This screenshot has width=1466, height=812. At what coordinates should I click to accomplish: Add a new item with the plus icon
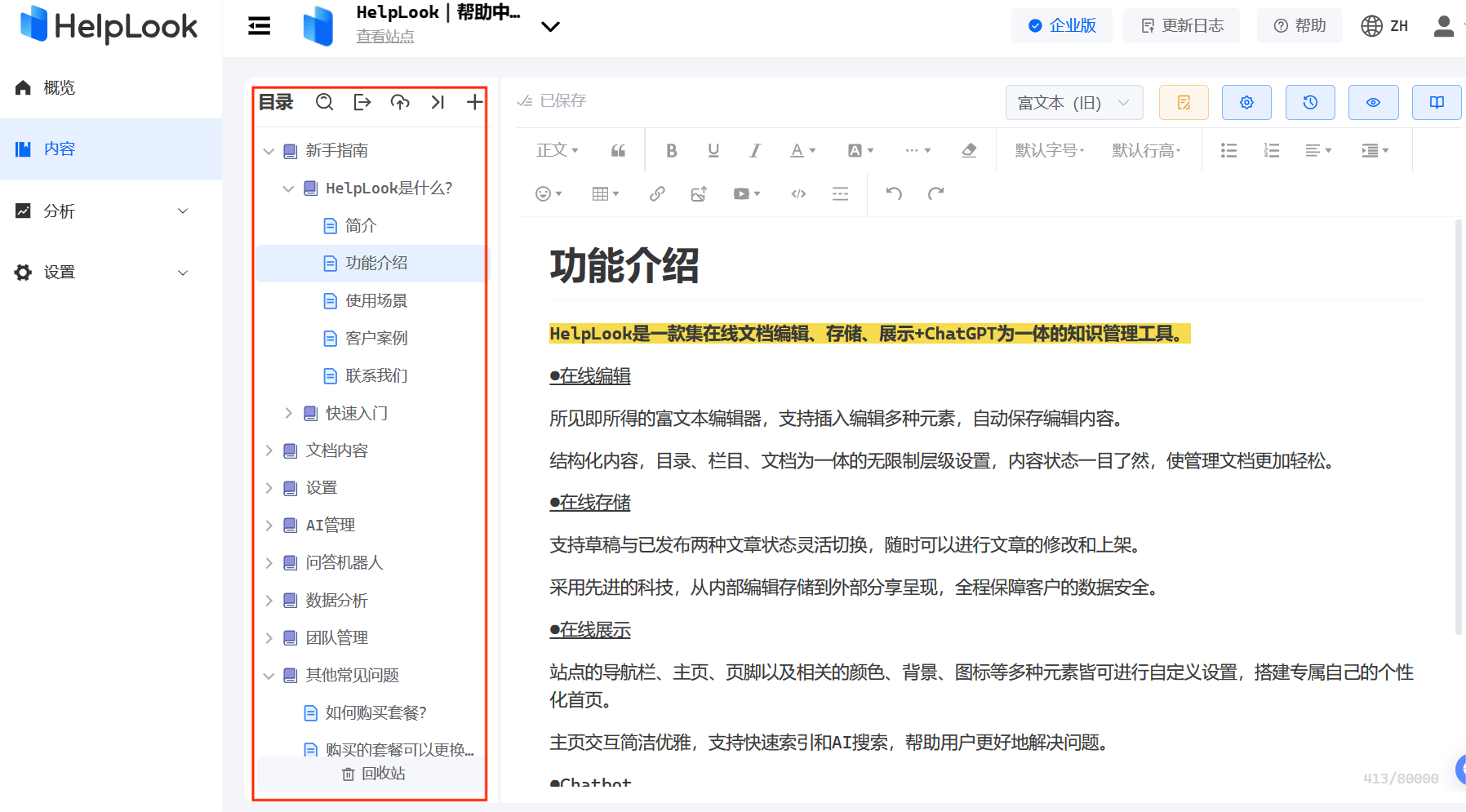(x=474, y=102)
